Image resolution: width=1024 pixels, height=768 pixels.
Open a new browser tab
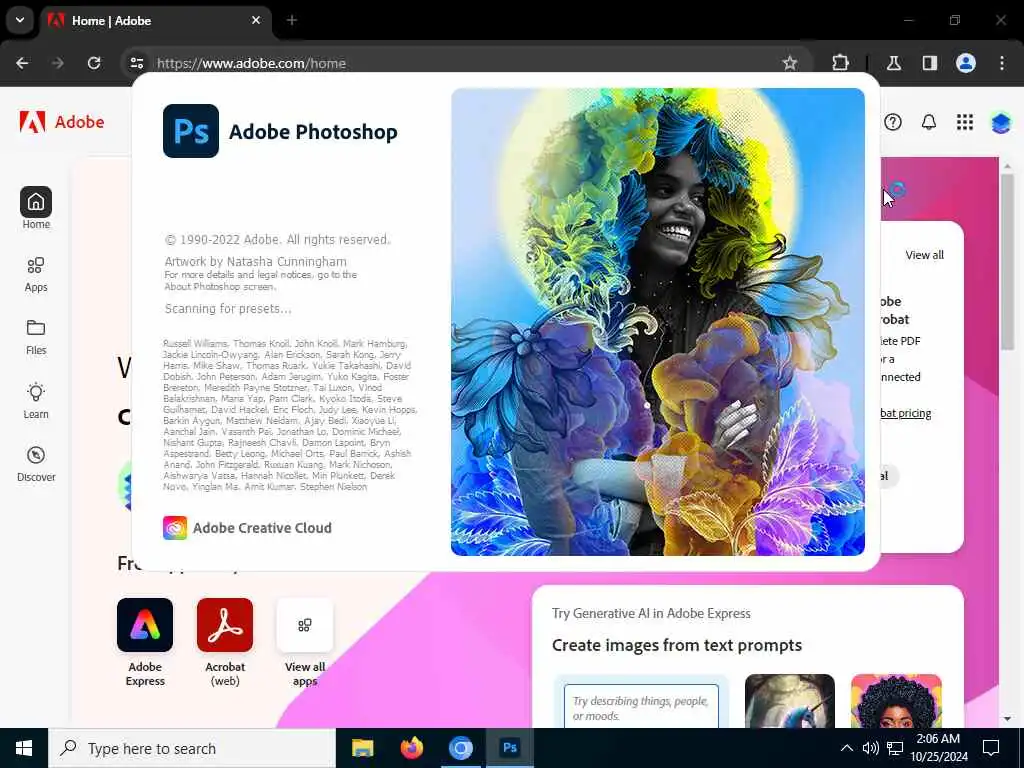pyautogui.click(x=291, y=20)
